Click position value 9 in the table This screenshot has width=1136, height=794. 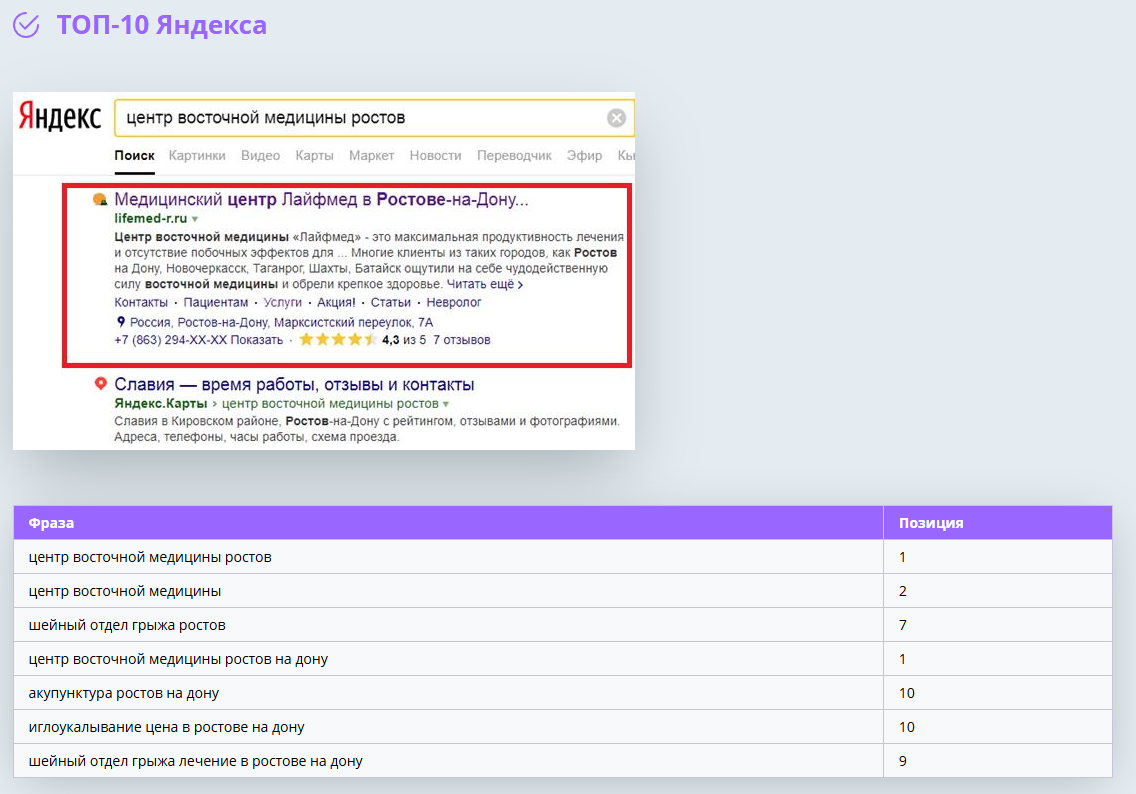coord(903,761)
